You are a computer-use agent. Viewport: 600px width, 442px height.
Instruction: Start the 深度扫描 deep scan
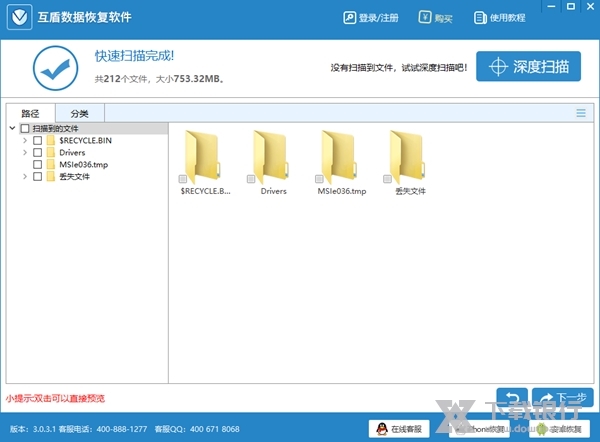pyautogui.click(x=528, y=66)
